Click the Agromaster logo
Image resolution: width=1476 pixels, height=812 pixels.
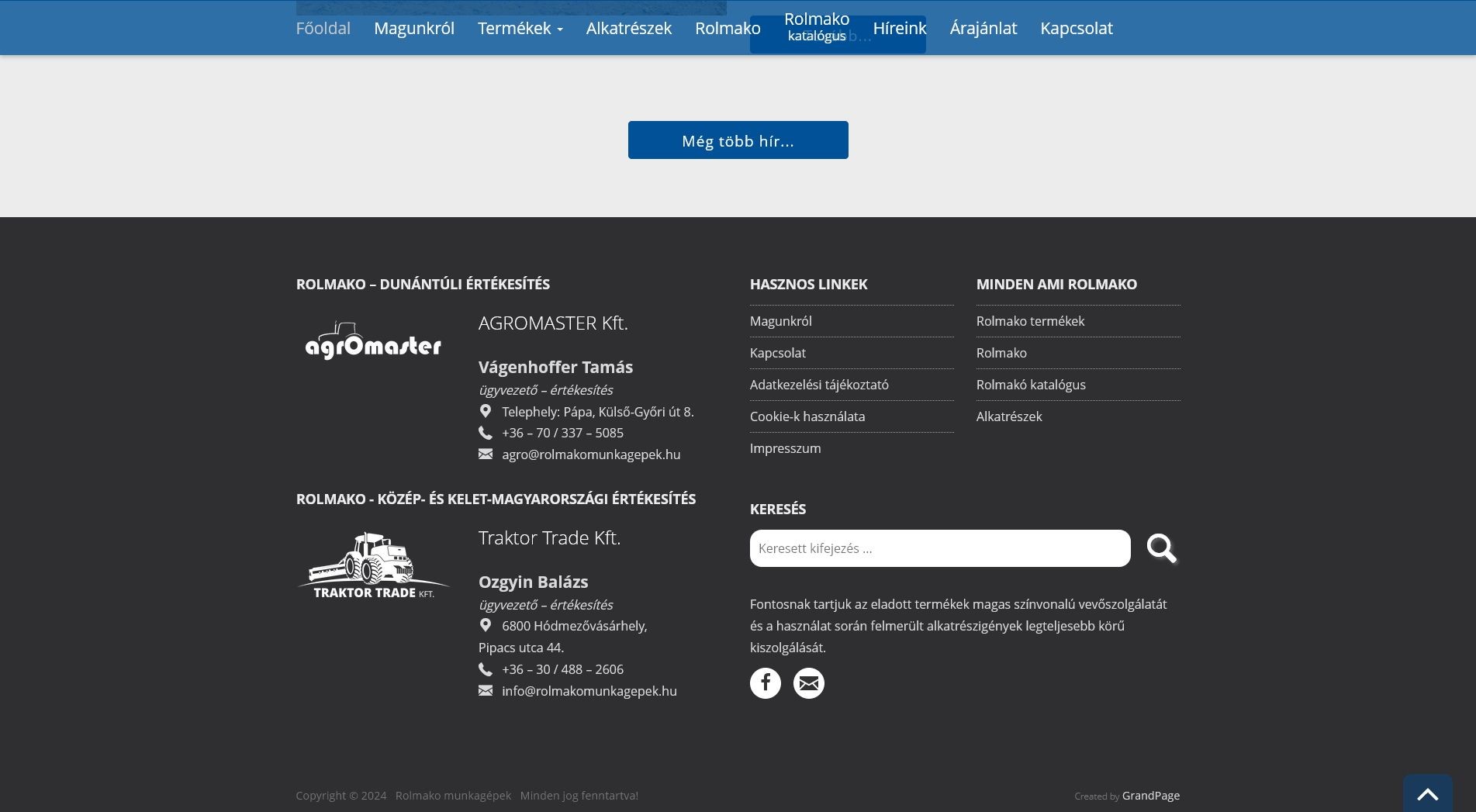[x=373, y=340]
